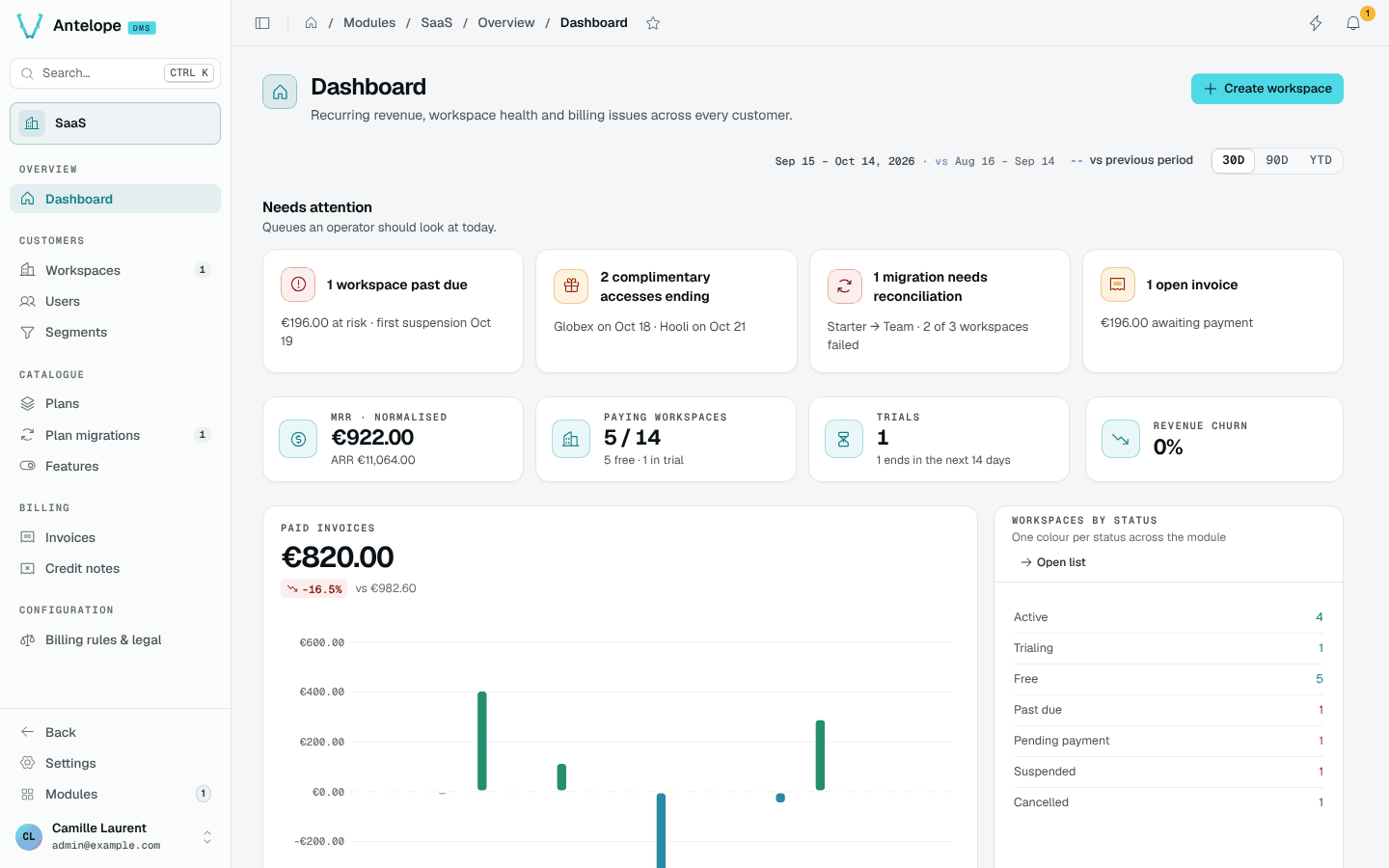
Task: Open Users in the sidebar
Action: tap(115, 301)
